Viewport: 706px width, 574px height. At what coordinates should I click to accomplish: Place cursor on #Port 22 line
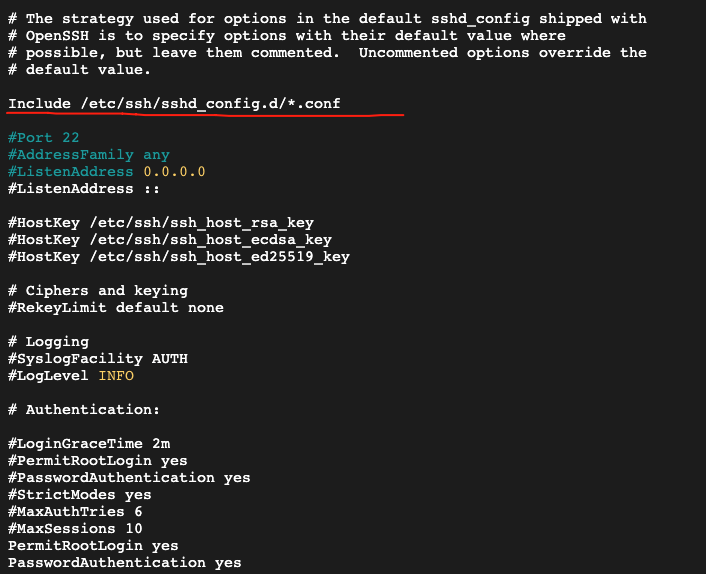click(x=44, y=137)
